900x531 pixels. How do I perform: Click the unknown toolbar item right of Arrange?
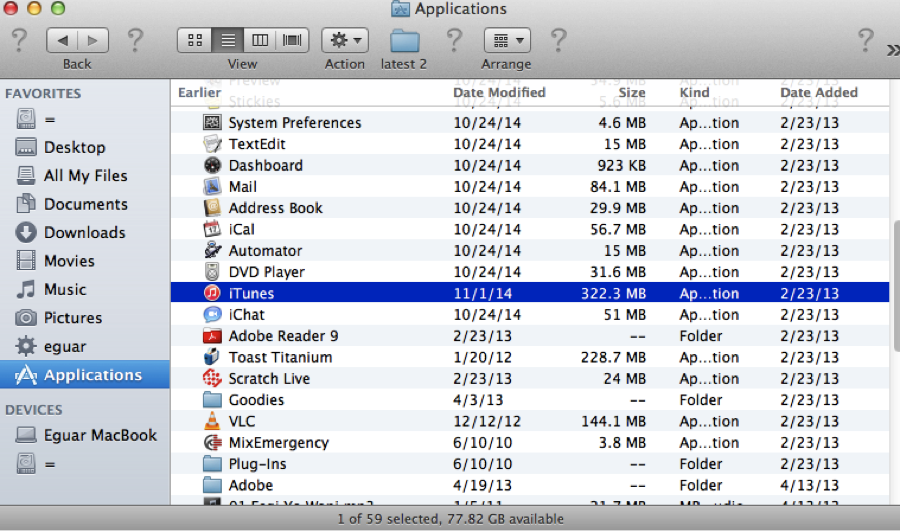point(558,40)
